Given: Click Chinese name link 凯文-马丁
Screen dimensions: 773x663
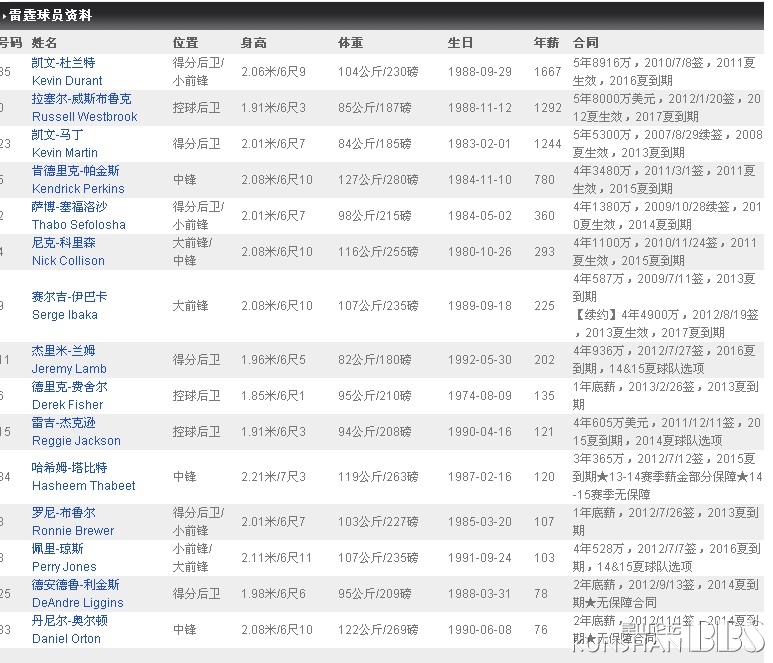Looking at the screenshot, I should (x=57, y=135).
